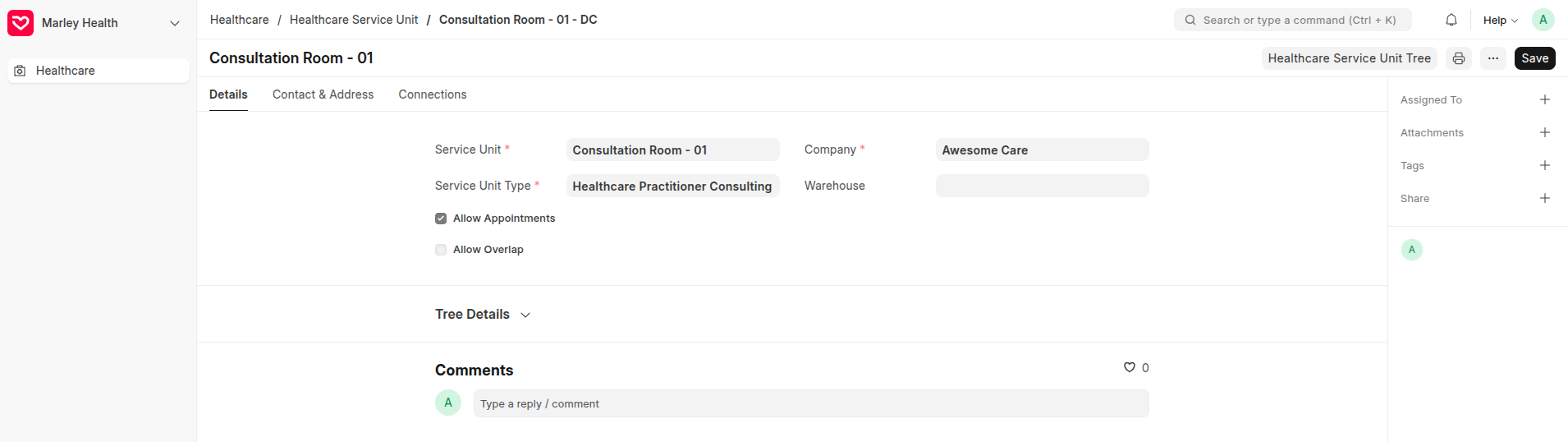Open the three-dot more options menu
The image size is (1568, 442).
(x=1493, y=58)
